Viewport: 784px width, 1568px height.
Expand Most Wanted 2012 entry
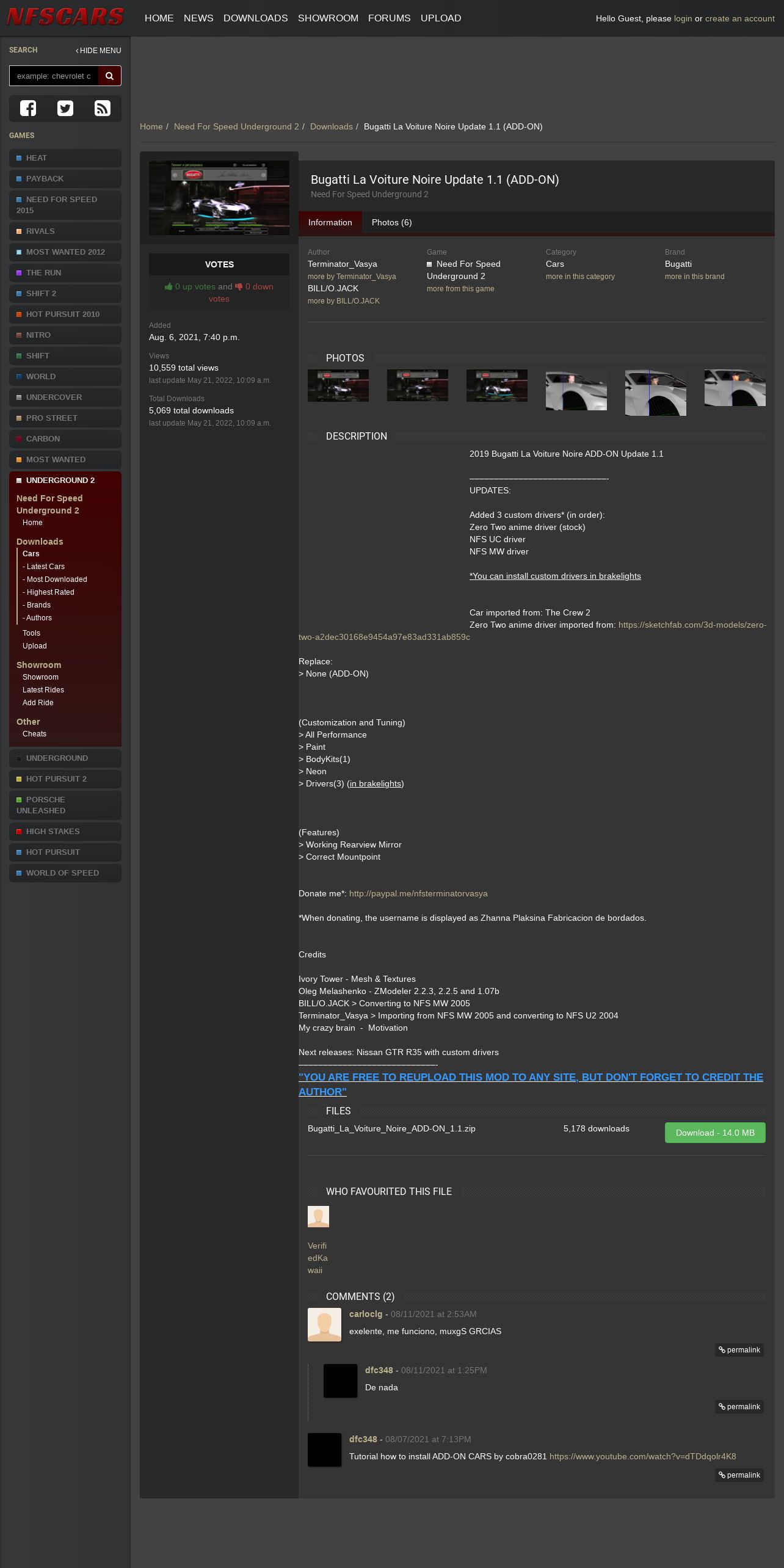(x=65, y=252)
